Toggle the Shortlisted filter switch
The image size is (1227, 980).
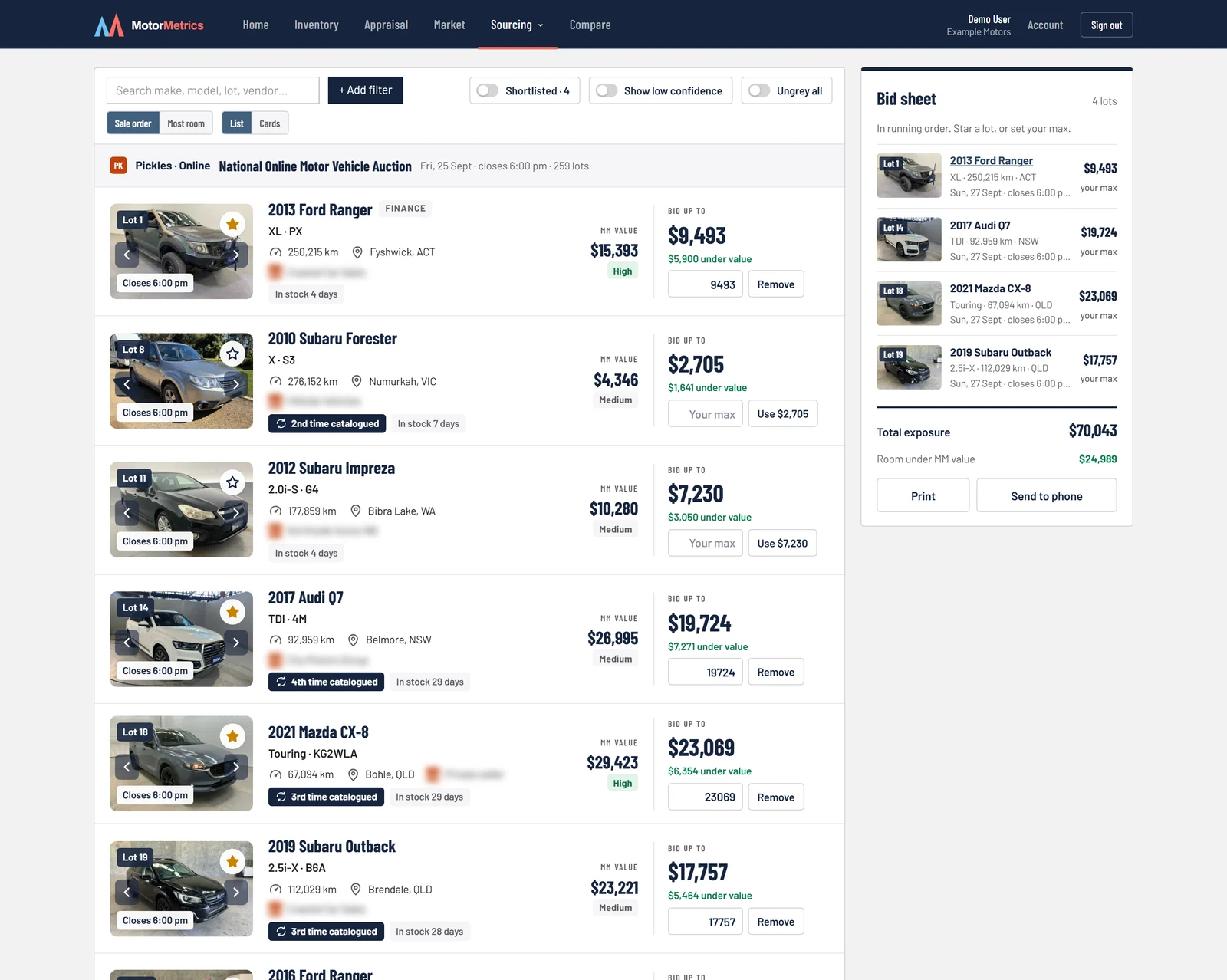pyautogui.click(x=488, y=90)
